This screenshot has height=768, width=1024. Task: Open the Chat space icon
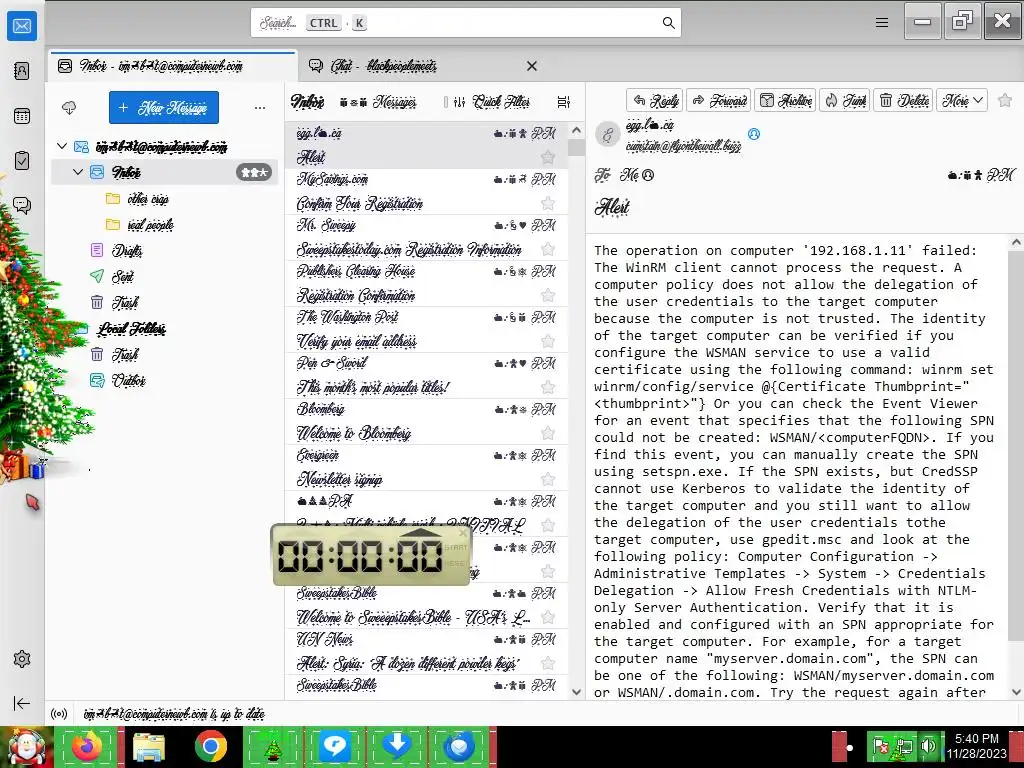click(22, 206)
